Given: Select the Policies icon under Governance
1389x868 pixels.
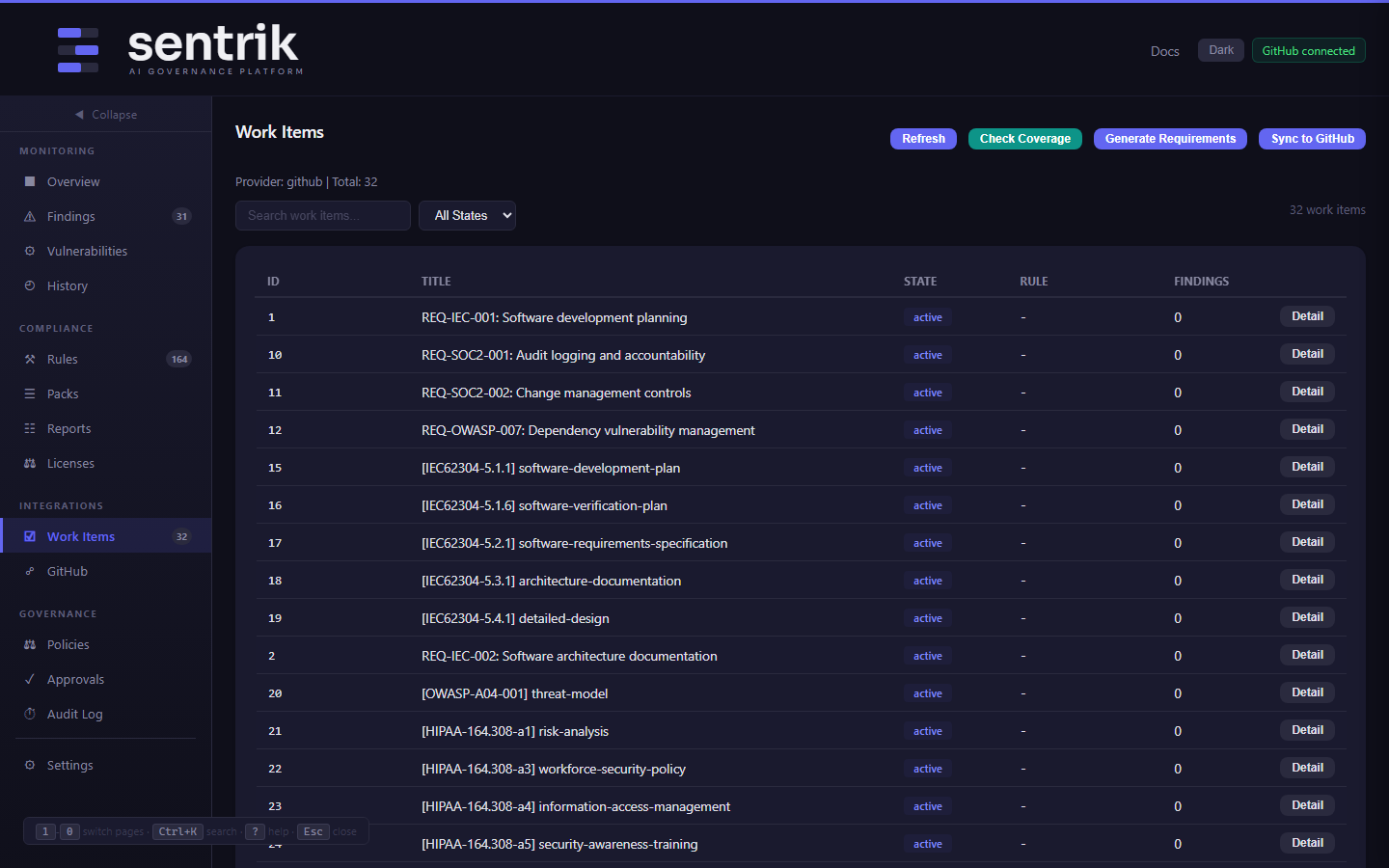Looking at the screenshot, I should (29, 644).
